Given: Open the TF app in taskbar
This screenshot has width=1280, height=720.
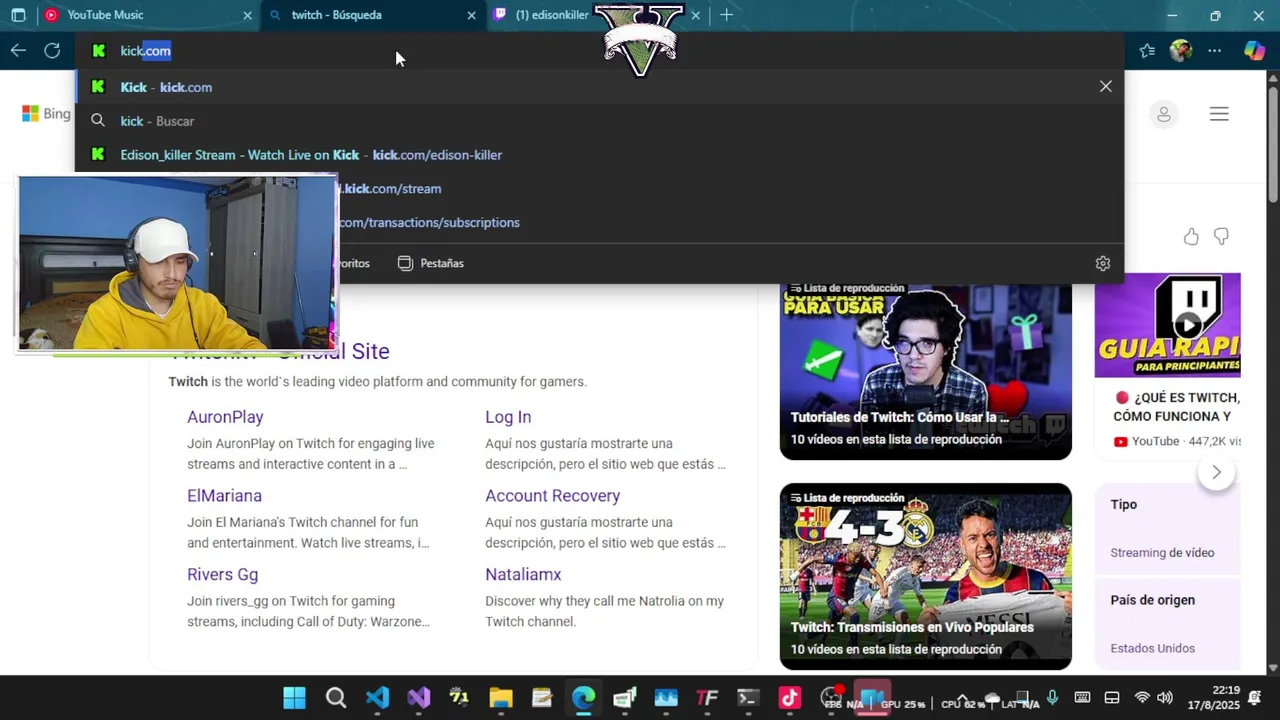Looking at the screenshot, I should tap(707, 698).
